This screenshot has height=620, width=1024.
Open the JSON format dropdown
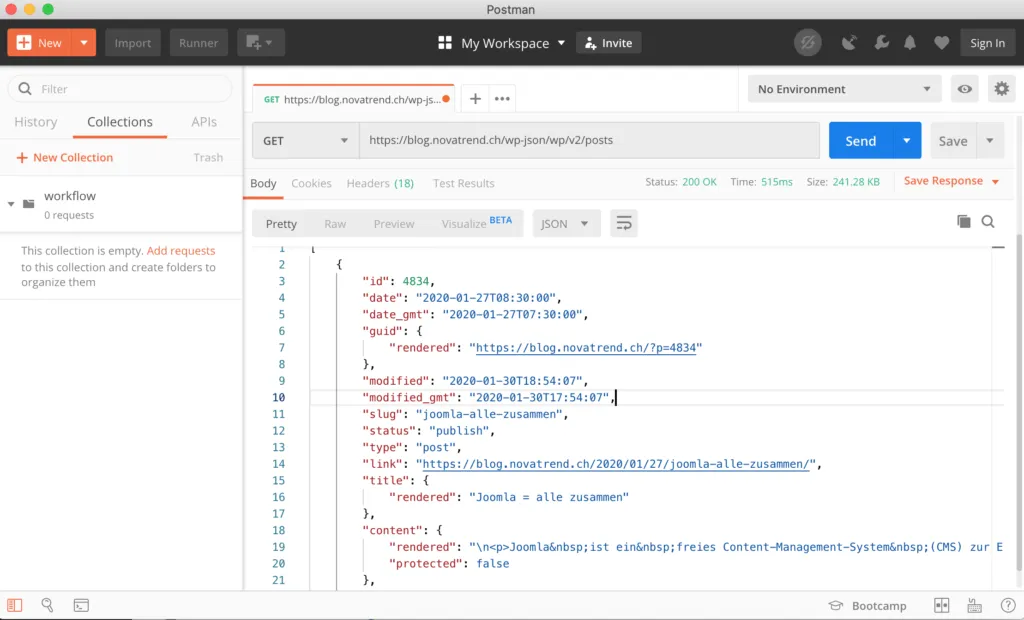[x=566, y=224]
